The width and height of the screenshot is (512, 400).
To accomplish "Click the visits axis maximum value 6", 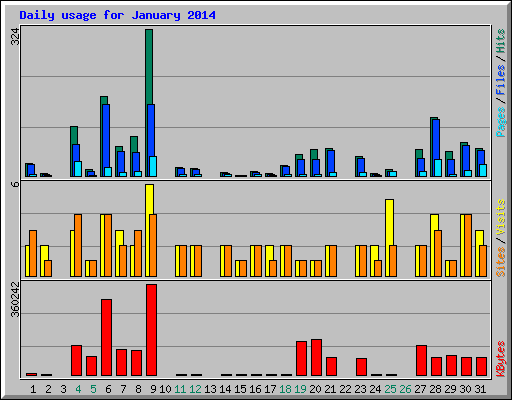I will [x=15, y=184].
